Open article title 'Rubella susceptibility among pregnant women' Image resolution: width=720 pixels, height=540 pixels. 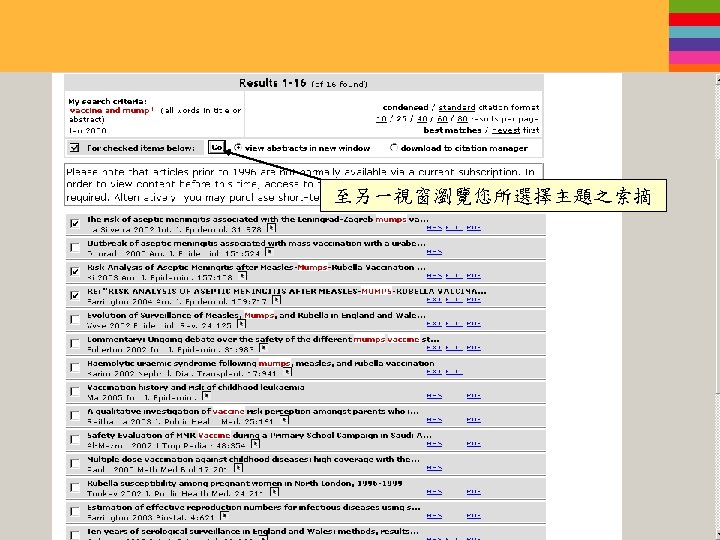pyautogui.click(x=245, y=483)
